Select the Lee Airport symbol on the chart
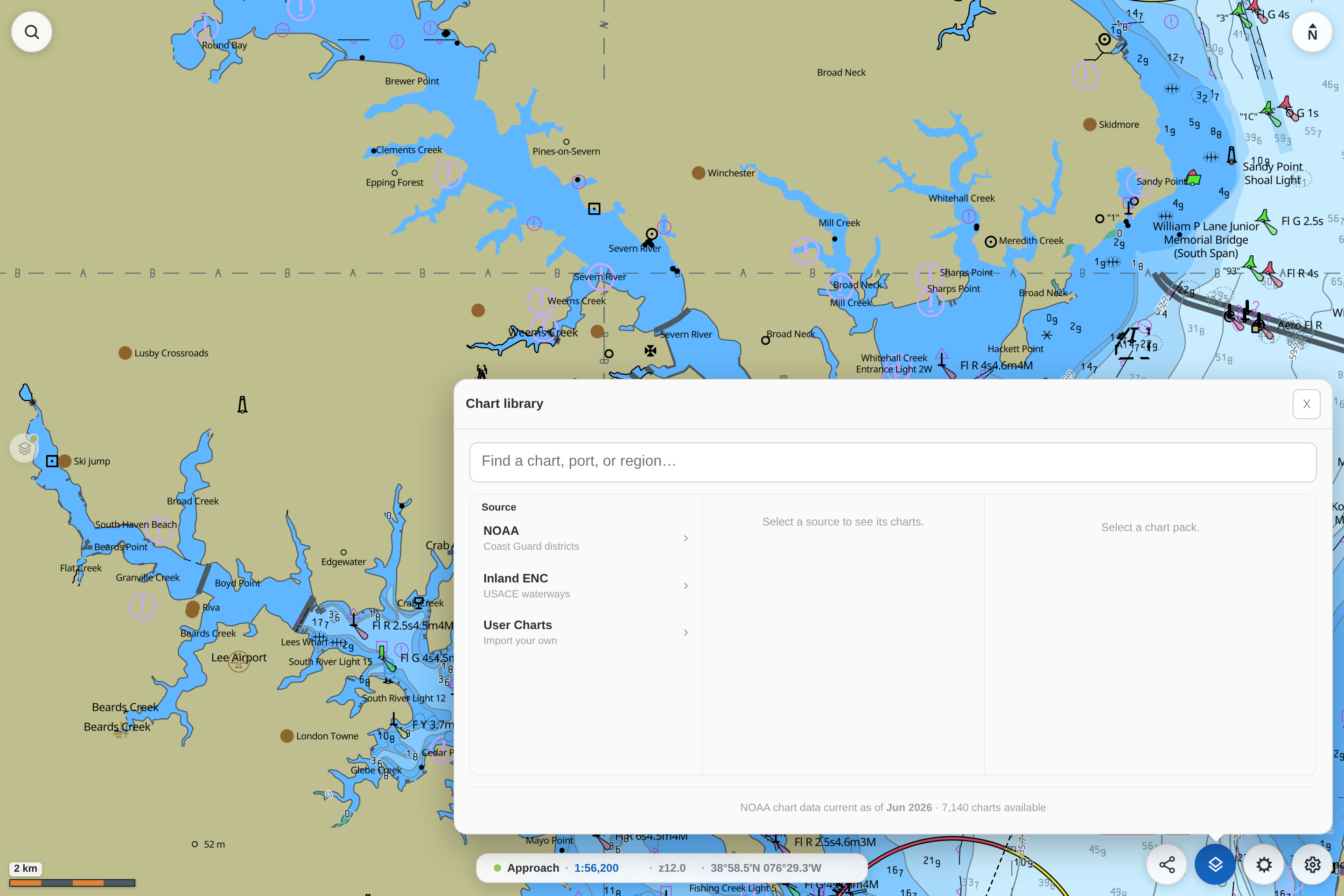 tap(239, 662)
